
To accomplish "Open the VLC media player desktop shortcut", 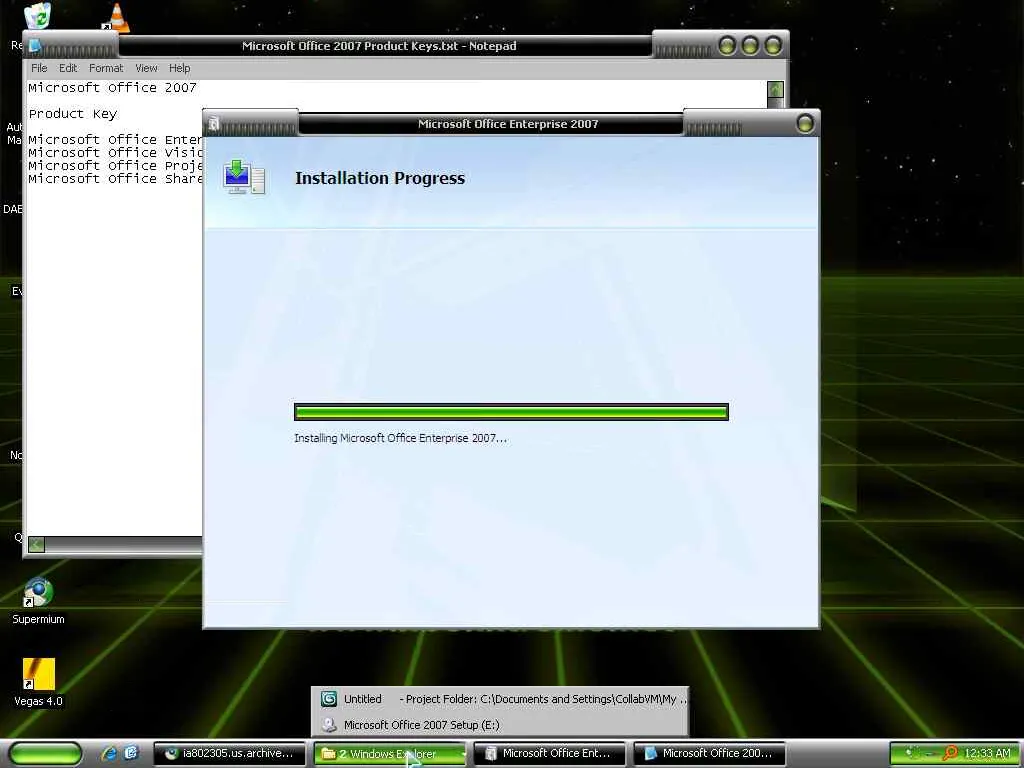I will [116, 17].
